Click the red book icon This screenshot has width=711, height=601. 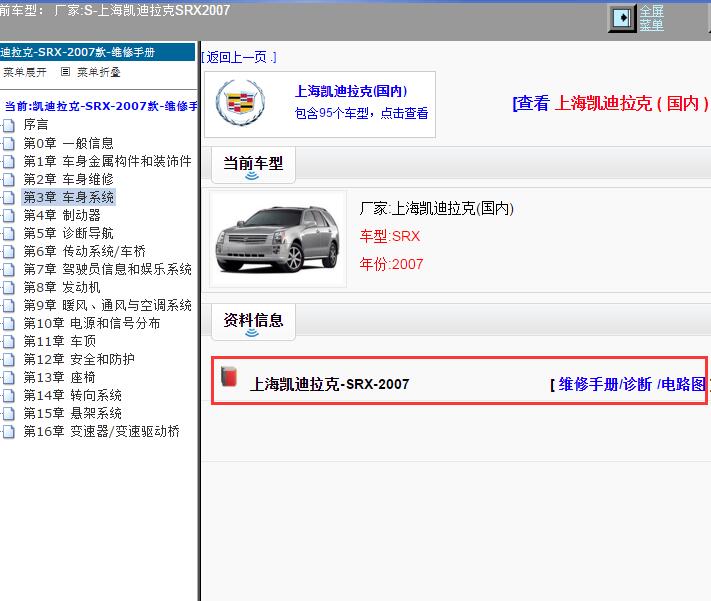tap(229, 376)
